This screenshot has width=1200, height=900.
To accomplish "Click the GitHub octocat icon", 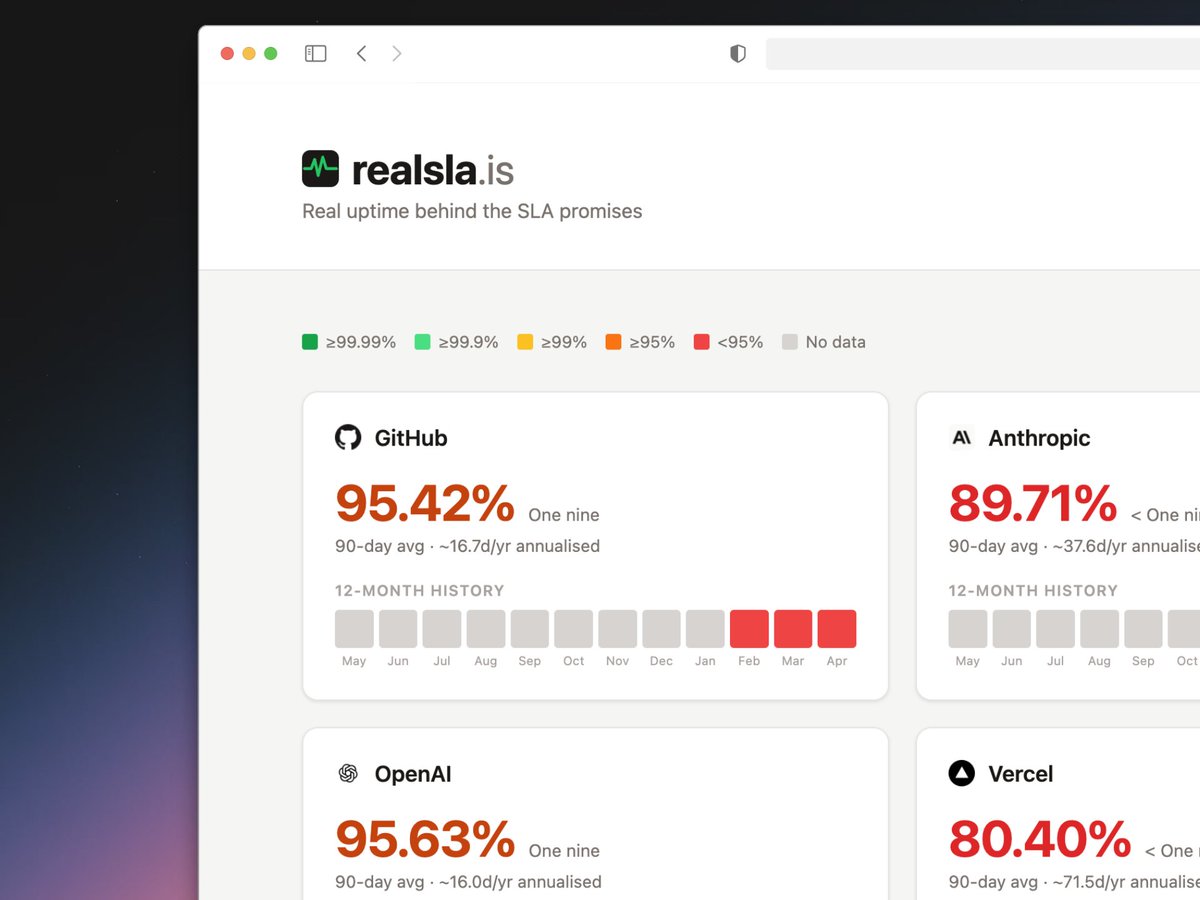I will pos(348,437).
